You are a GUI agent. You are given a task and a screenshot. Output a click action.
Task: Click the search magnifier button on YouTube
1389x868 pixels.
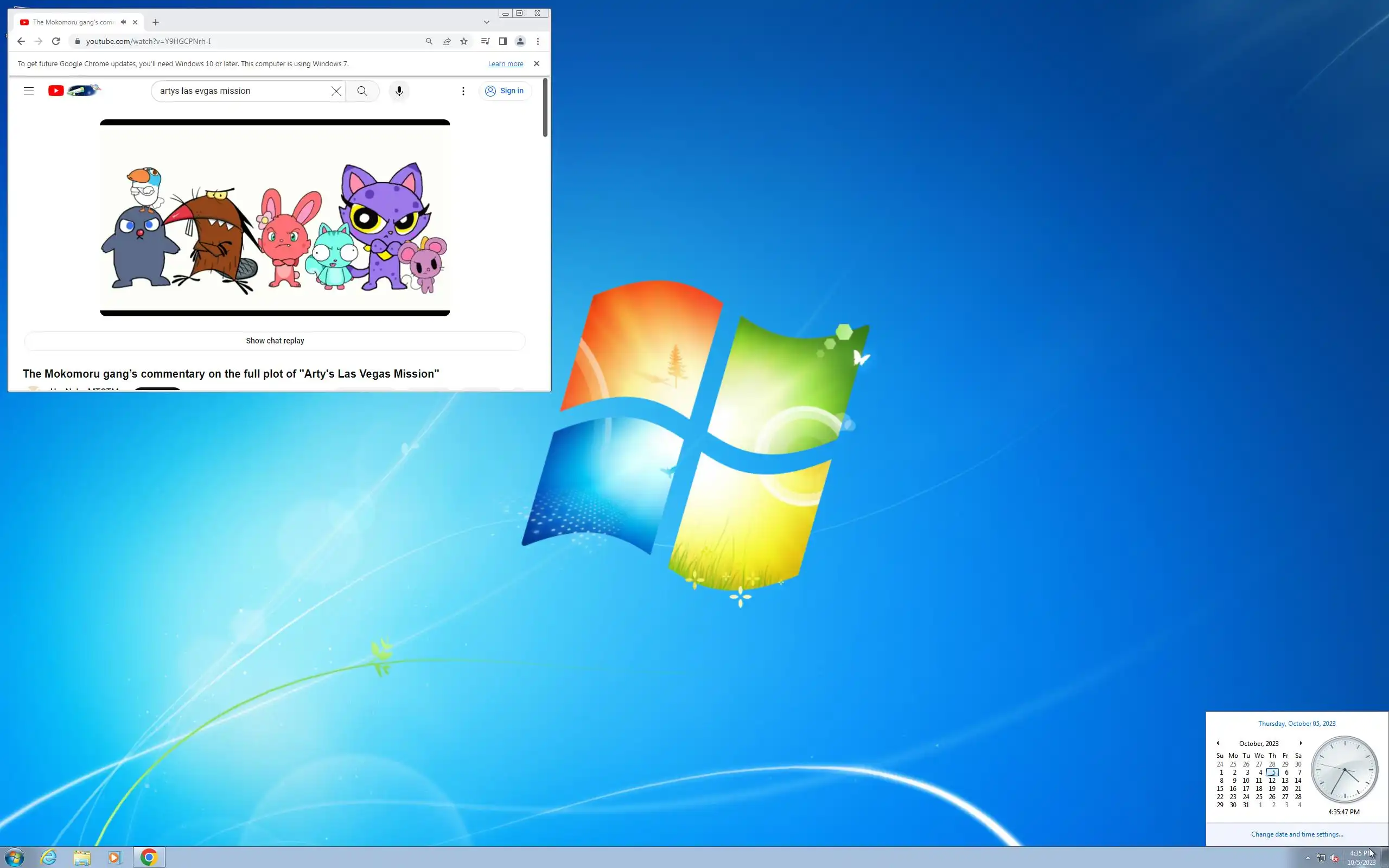point(362,91)
